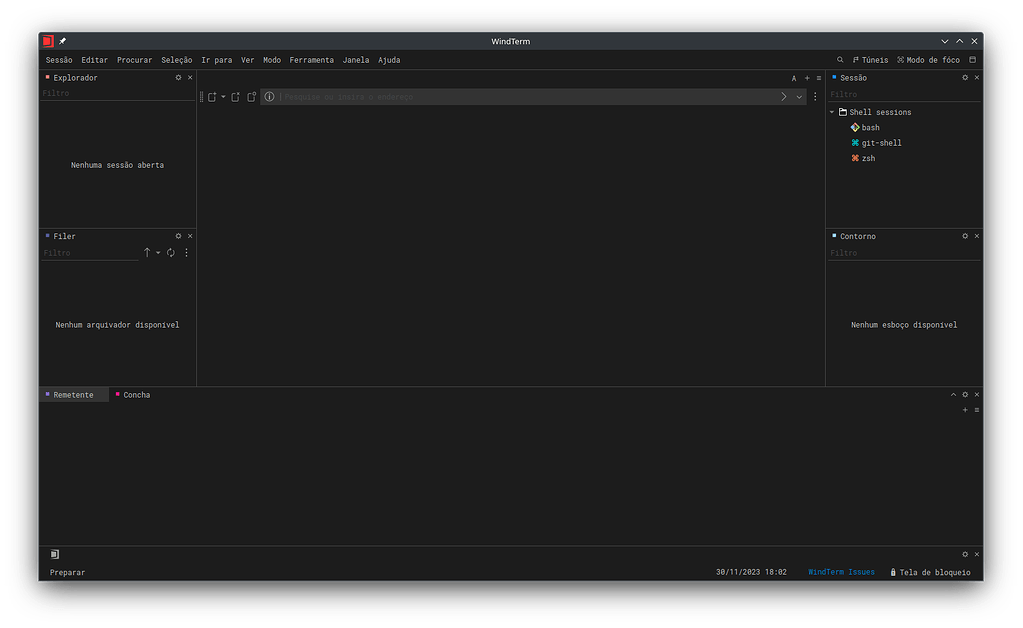Open Sessão panel settings gear
Viewport: 1023px width, 628px height.
click(x=965, y=78)
